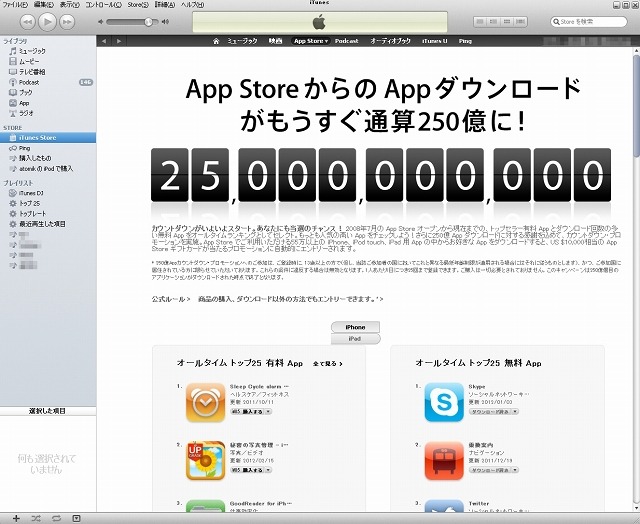The width and height of the screenshot is (640, 524).
Task: Click the next track button
Action: pos(67,22)
